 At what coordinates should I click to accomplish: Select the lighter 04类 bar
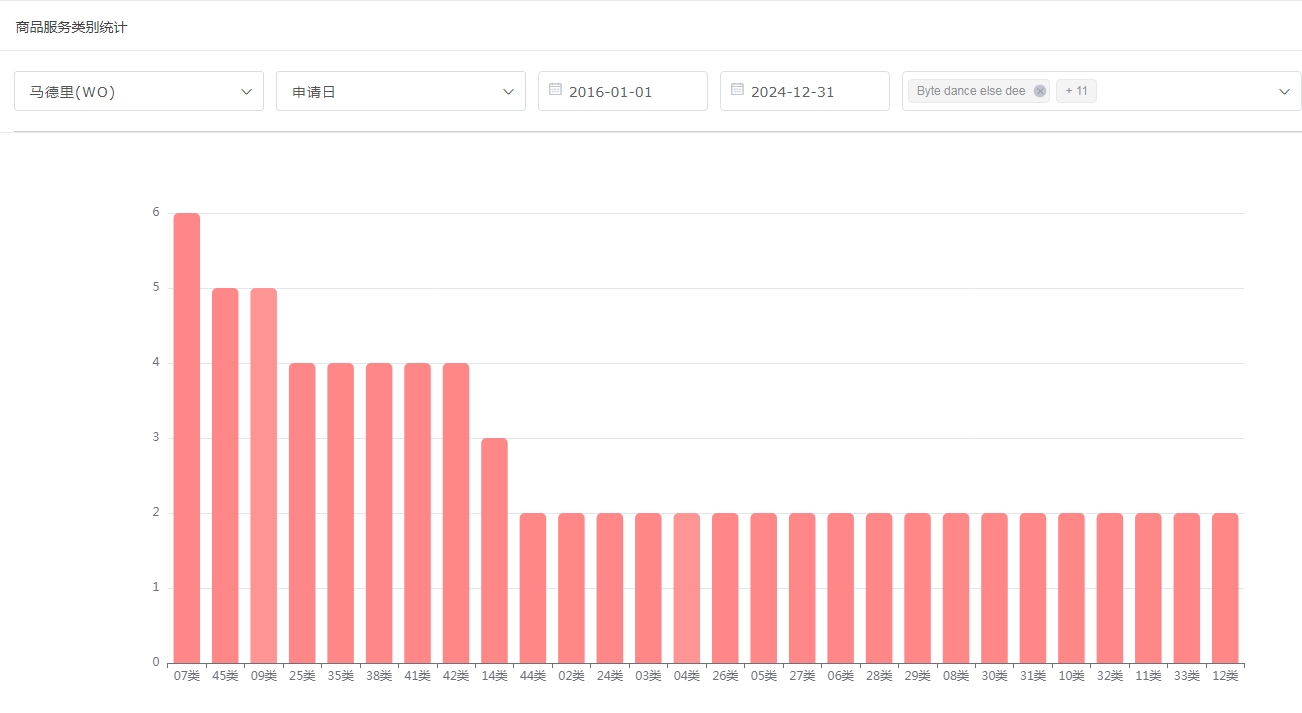coord(686,588)
